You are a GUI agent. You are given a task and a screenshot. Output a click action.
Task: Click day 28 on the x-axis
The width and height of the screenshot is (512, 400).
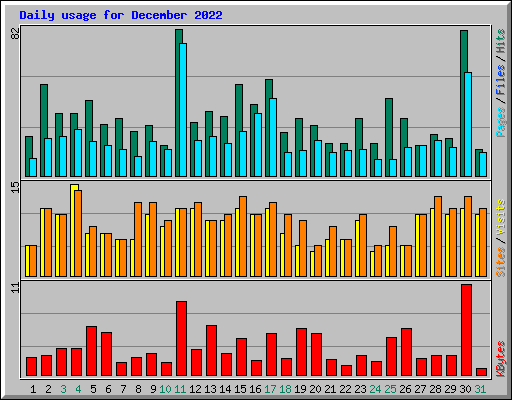point(435,389)
